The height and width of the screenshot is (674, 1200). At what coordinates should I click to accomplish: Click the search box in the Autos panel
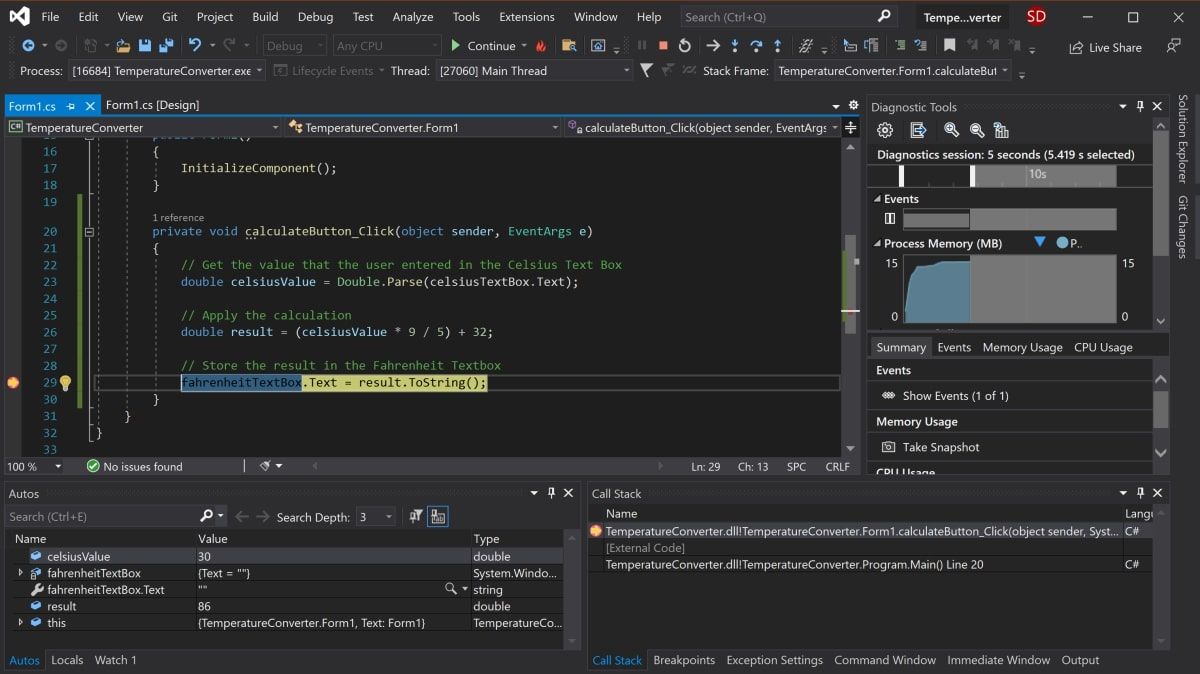click(100, 516)
